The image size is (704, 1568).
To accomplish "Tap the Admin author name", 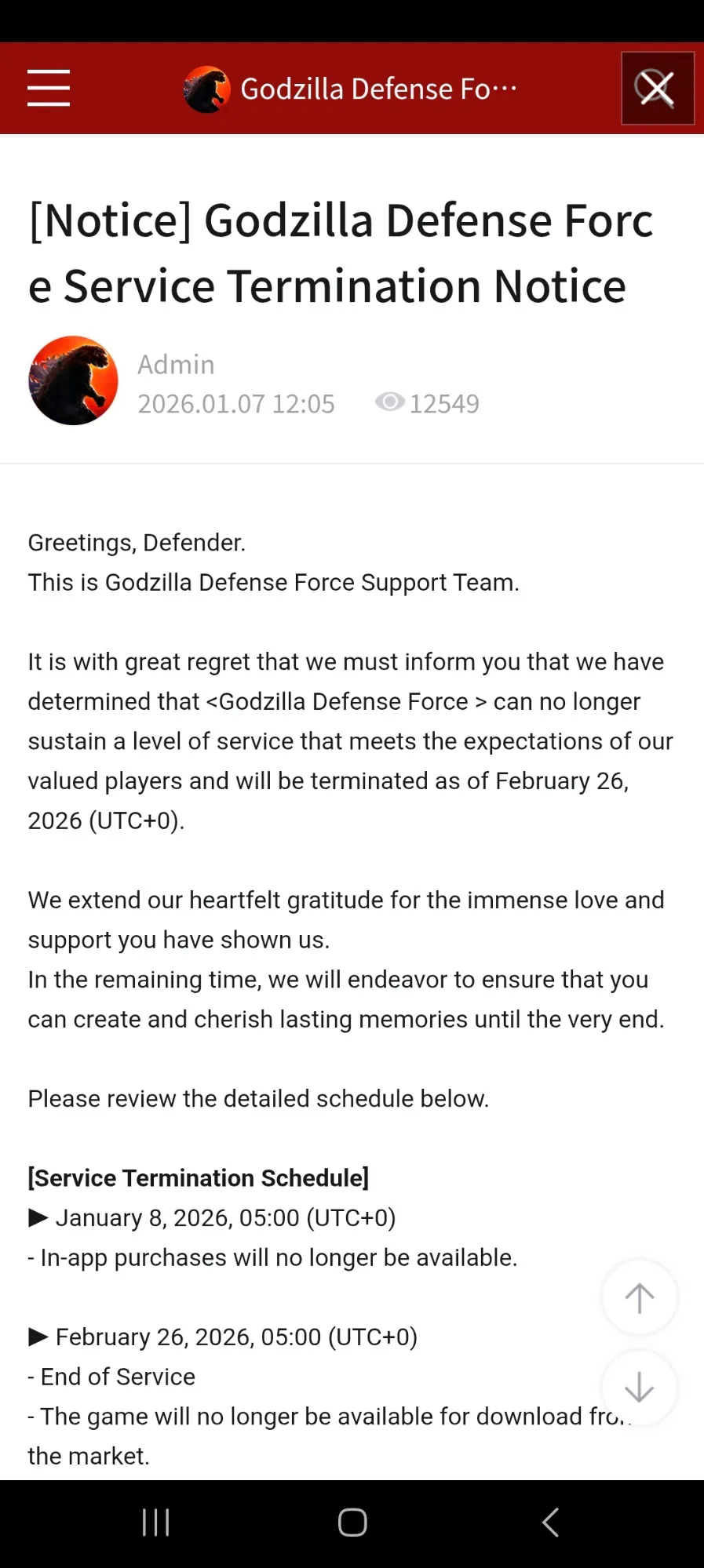I will 176,365.
